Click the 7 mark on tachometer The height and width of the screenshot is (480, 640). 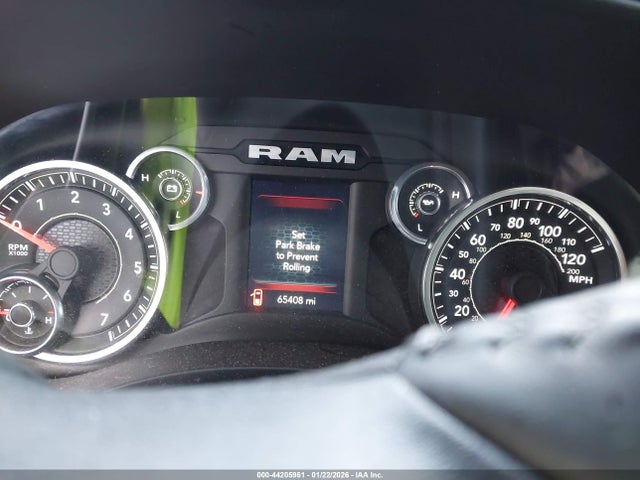point(104,319)
